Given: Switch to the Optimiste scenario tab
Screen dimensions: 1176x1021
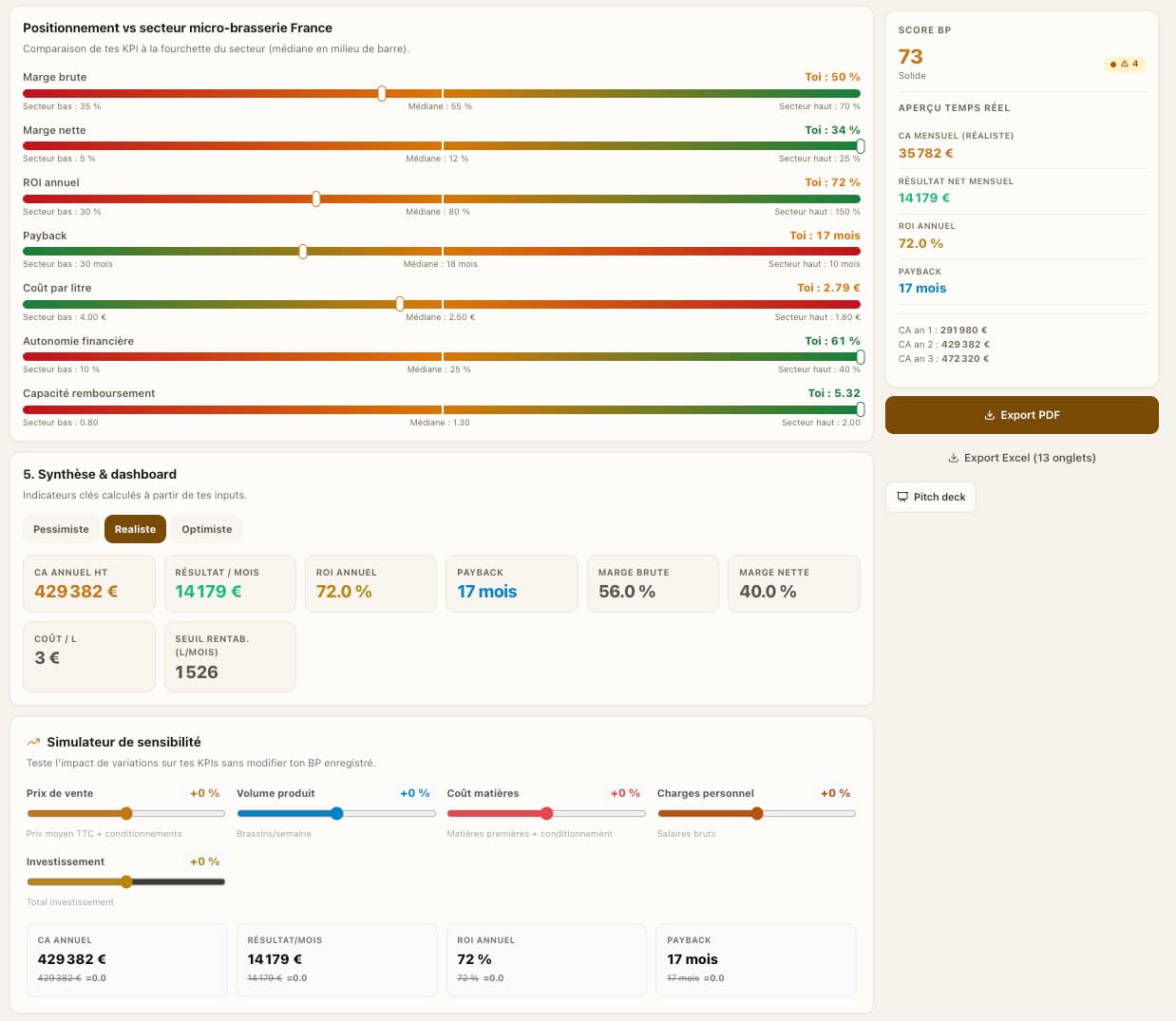Looking at the screenshot, I should click(x=206, y=529).
